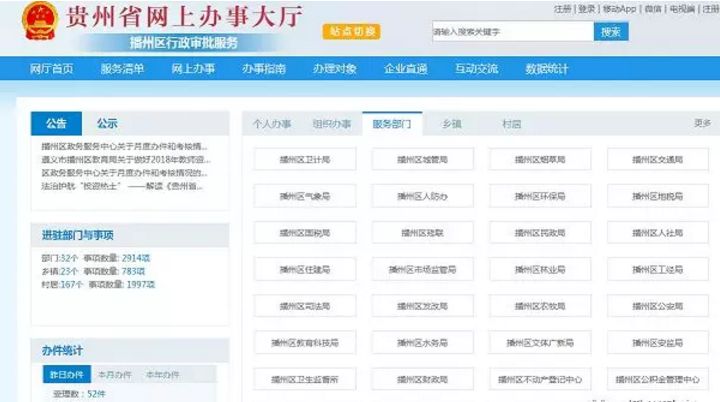Open the 移动App link at top

[619, 9]
